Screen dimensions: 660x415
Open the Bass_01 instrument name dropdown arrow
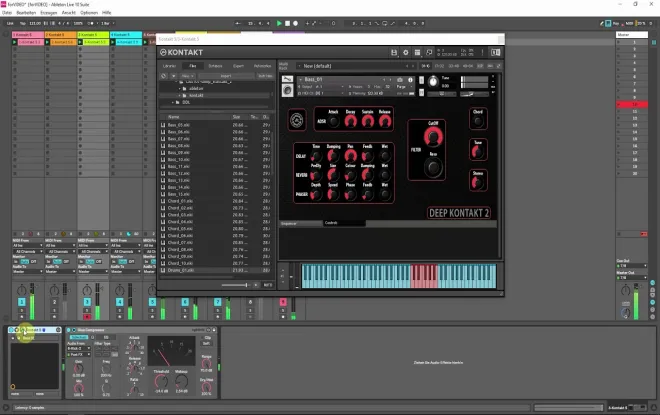coord(301,80)
